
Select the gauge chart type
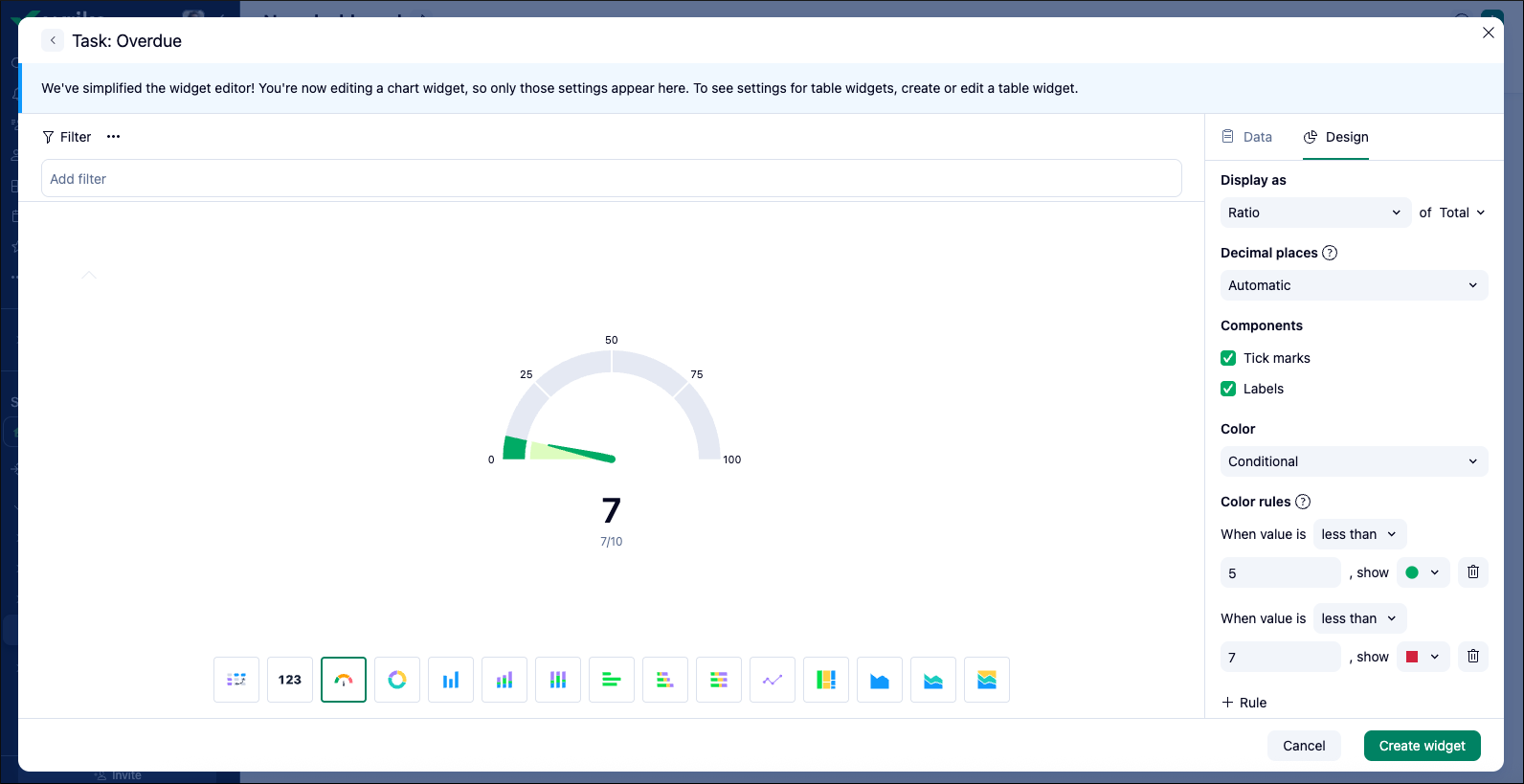tap(344, 680)
